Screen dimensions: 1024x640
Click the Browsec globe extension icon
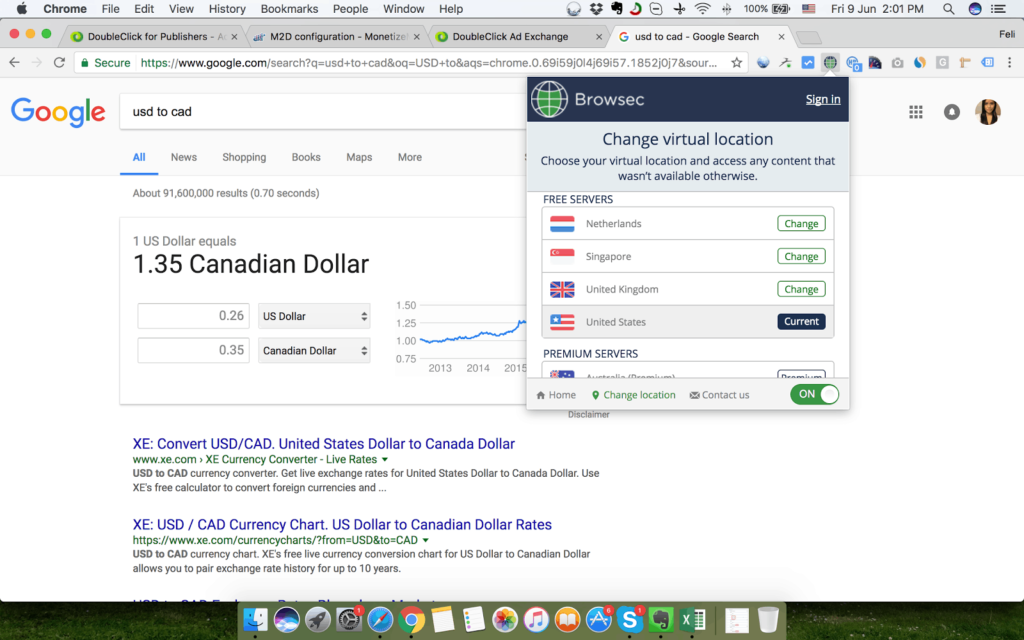(x=830, y=62)
